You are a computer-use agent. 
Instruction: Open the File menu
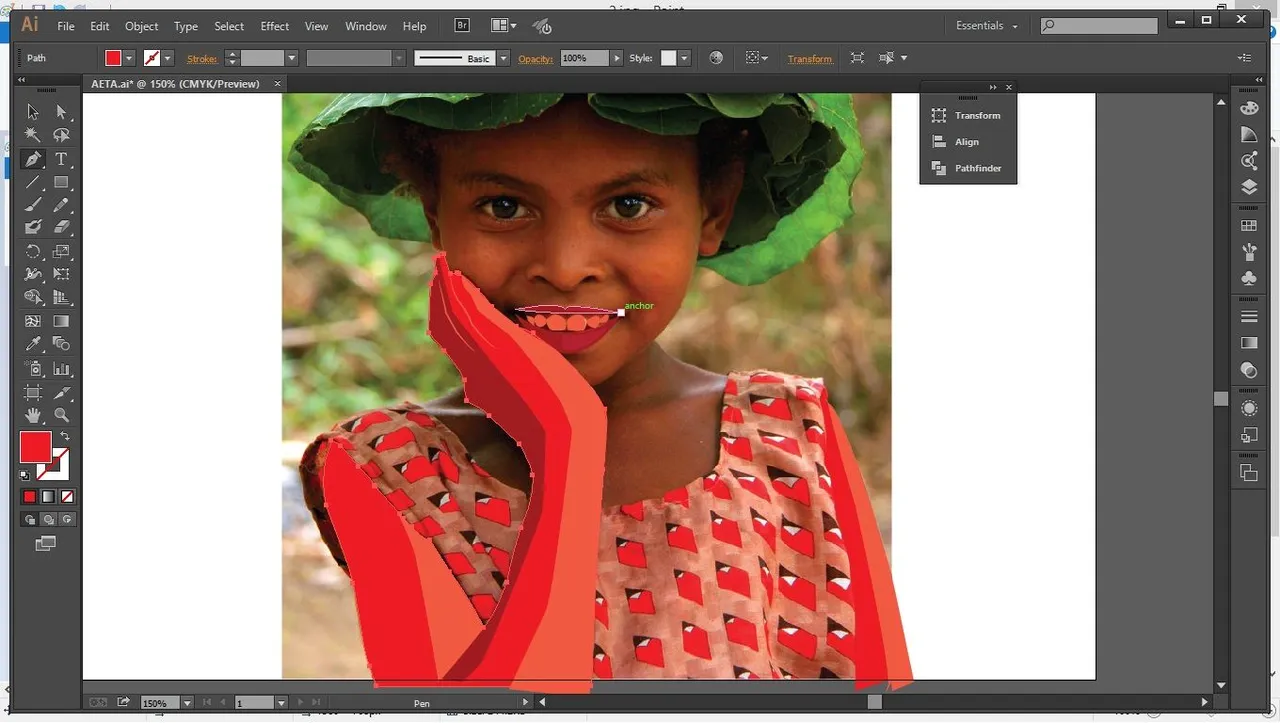(x=66, y=26)
